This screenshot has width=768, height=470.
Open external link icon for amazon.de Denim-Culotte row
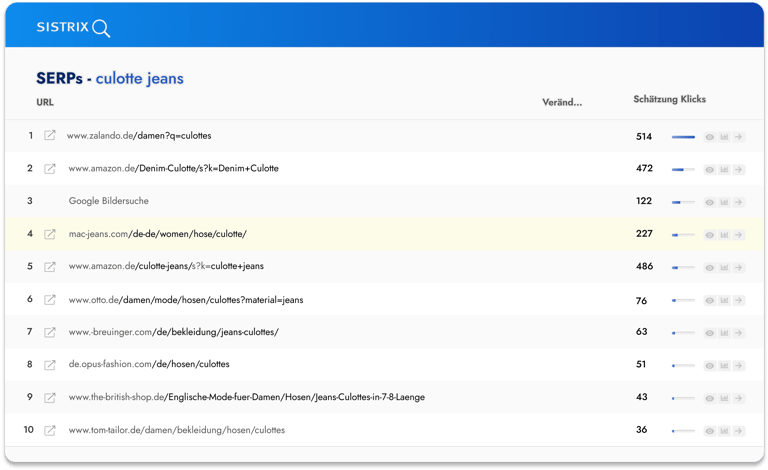pos(49,168)
